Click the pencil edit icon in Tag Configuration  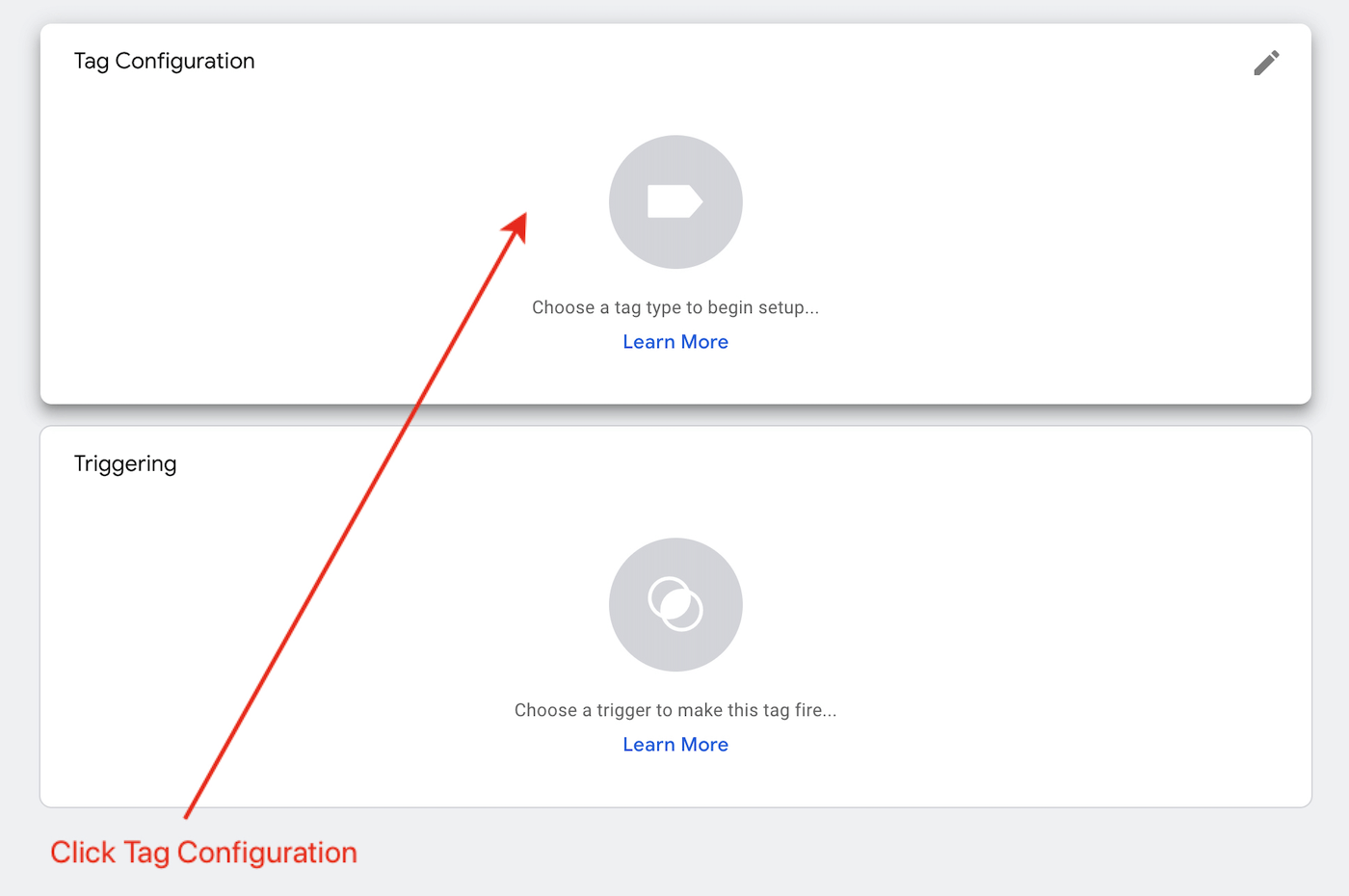[x=1266, y=63]
